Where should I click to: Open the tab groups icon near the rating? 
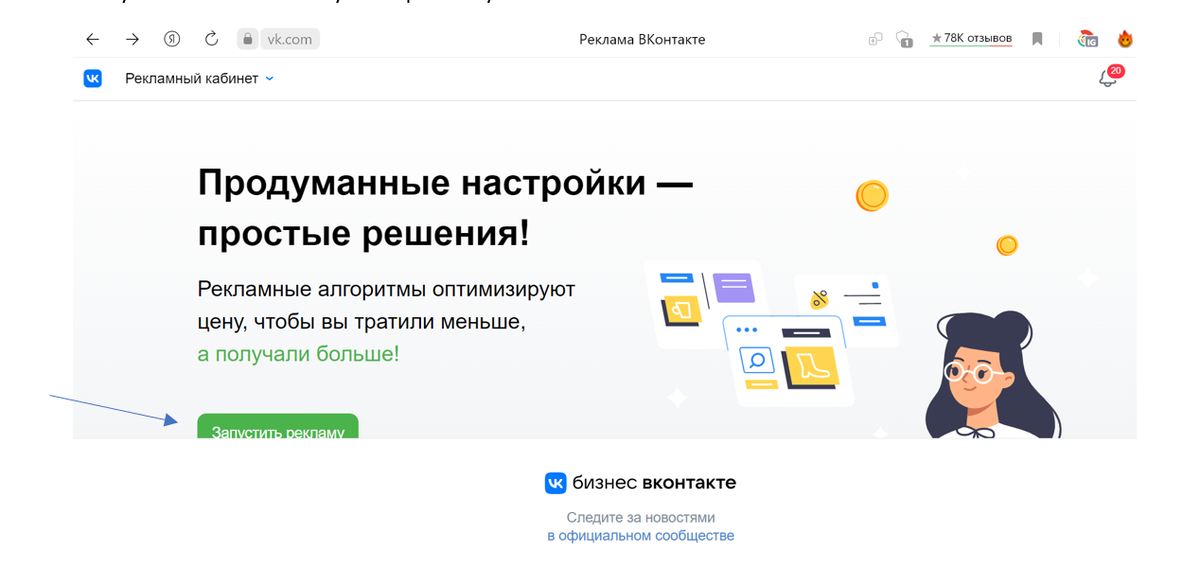point(875,38)
